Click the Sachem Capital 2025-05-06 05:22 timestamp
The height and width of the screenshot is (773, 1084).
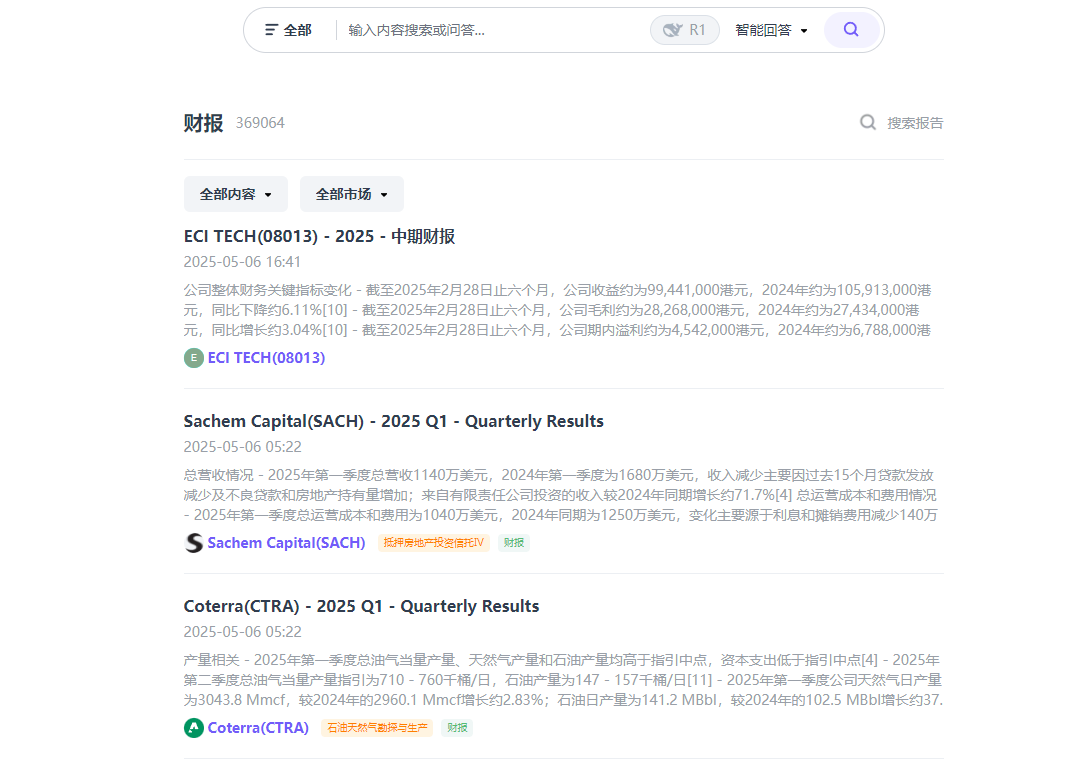point(243,447)
